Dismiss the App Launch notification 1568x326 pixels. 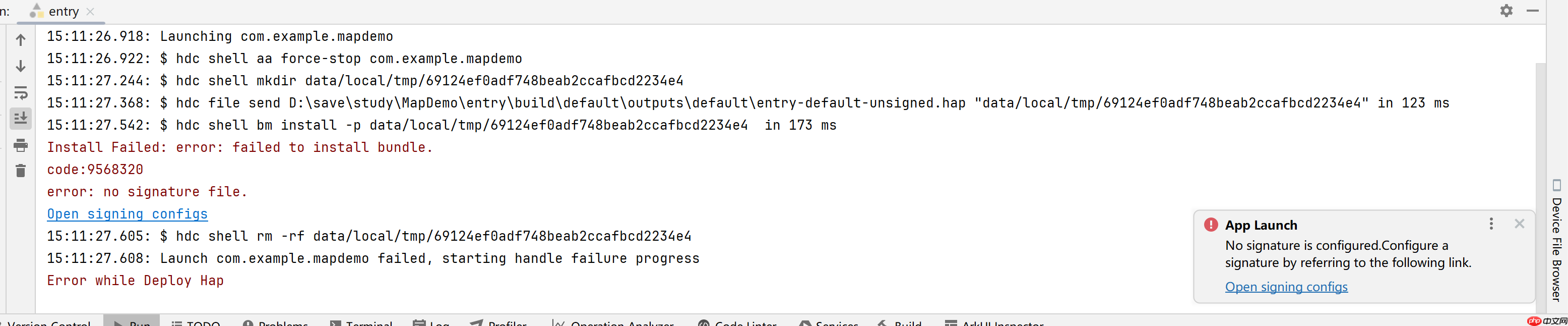coord(1519,224)
